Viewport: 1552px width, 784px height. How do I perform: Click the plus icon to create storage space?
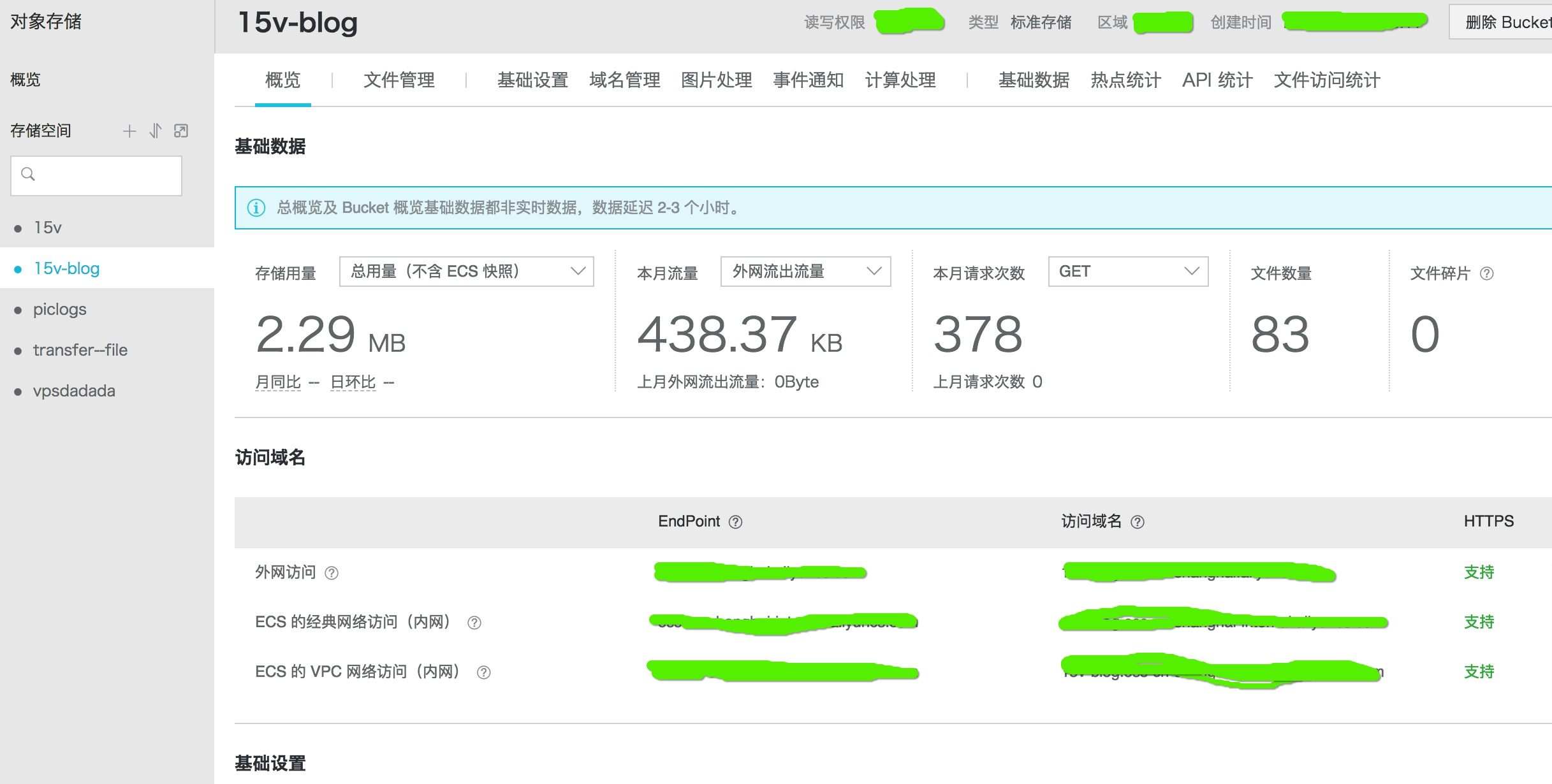[x=129, y=131]
